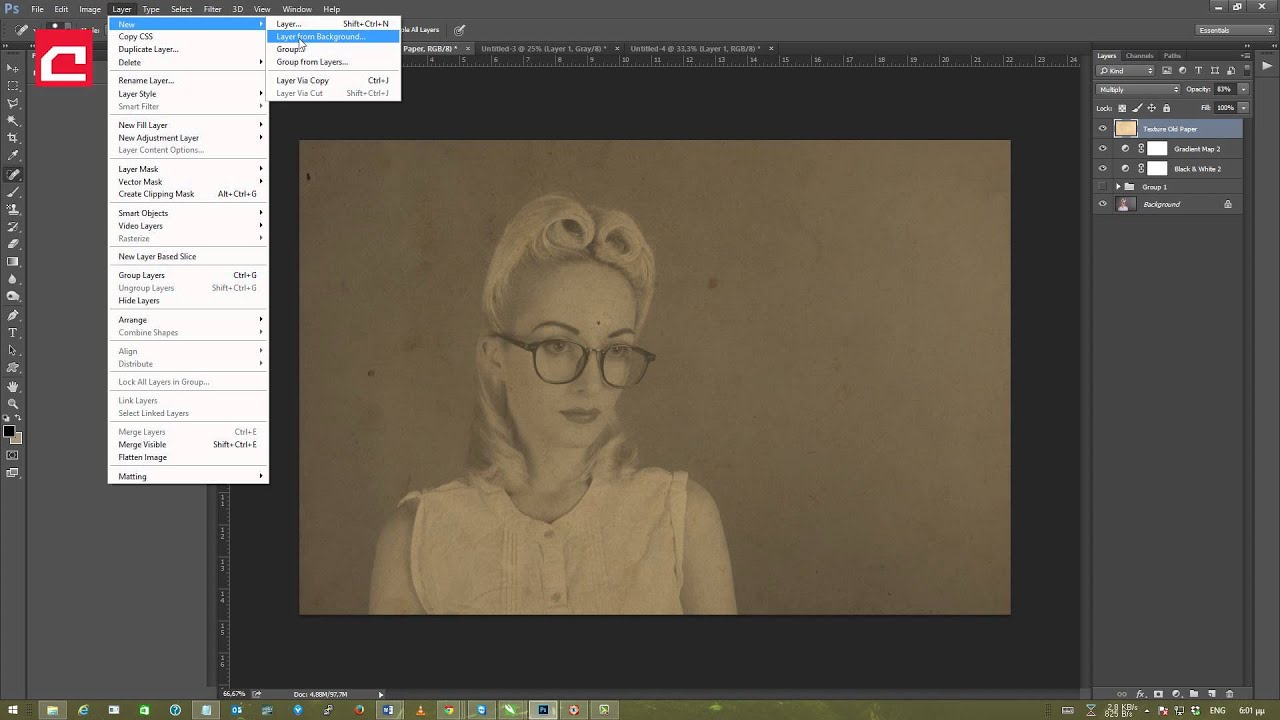This screenshot has height=720, width=1280.
Task: Select the Eyedropper tool
Action: coord(13,156)
